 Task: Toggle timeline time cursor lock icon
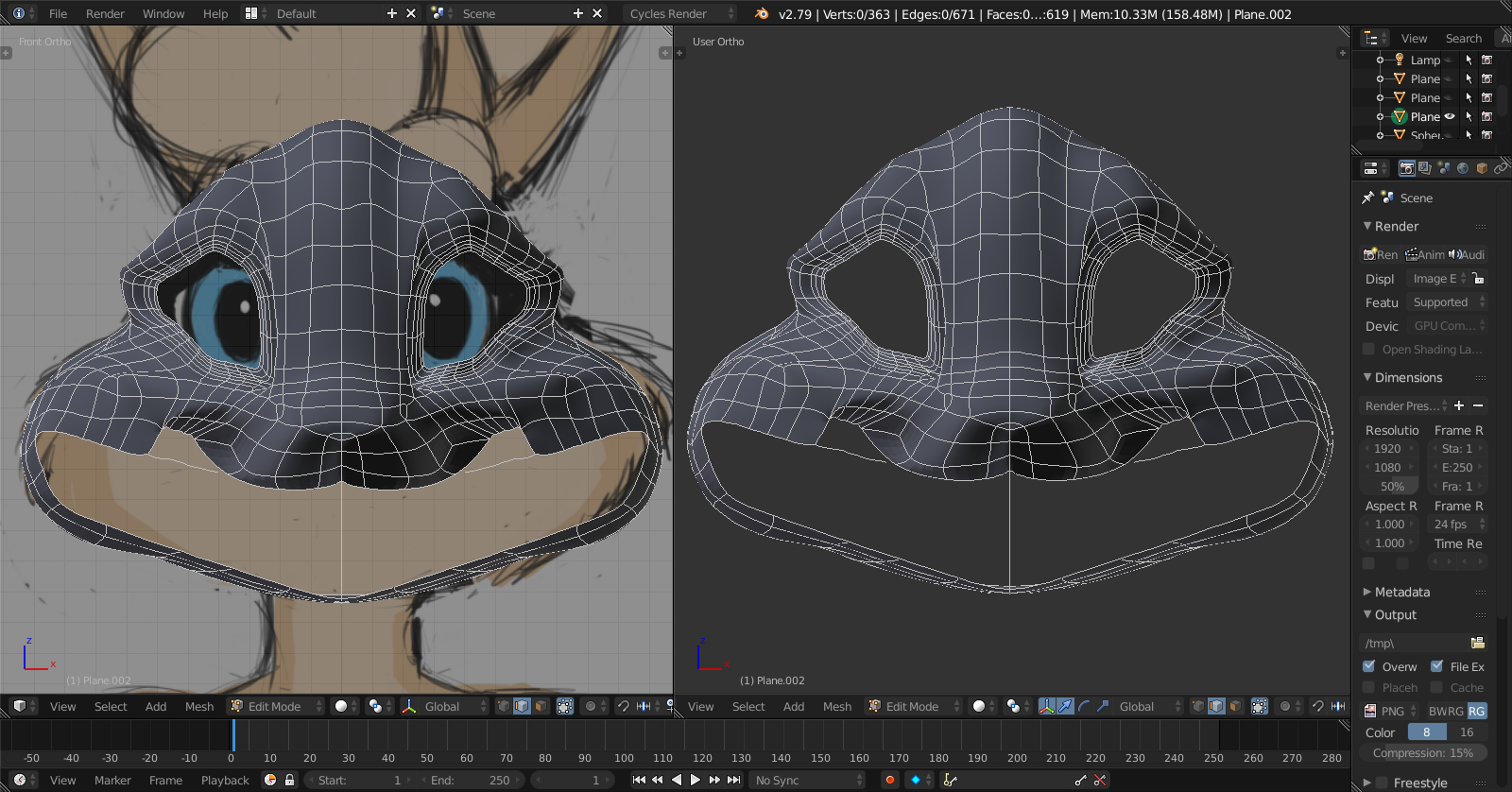(x=289, y=780)
